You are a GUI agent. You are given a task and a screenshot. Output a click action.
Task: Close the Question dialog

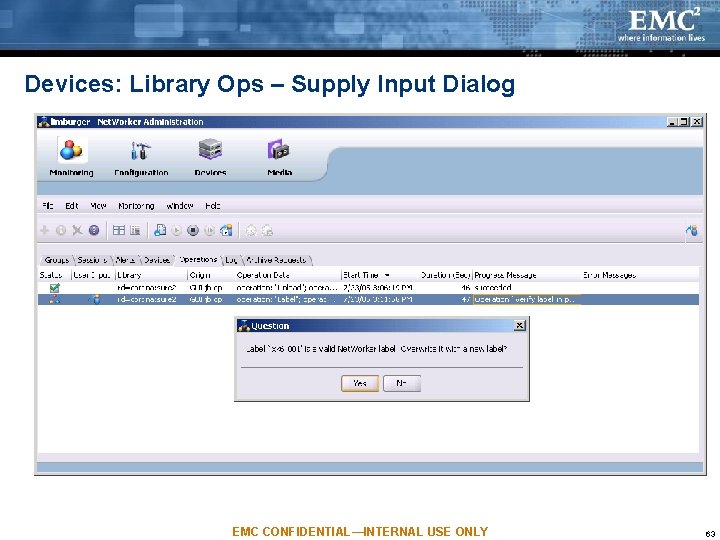[519, 326]
